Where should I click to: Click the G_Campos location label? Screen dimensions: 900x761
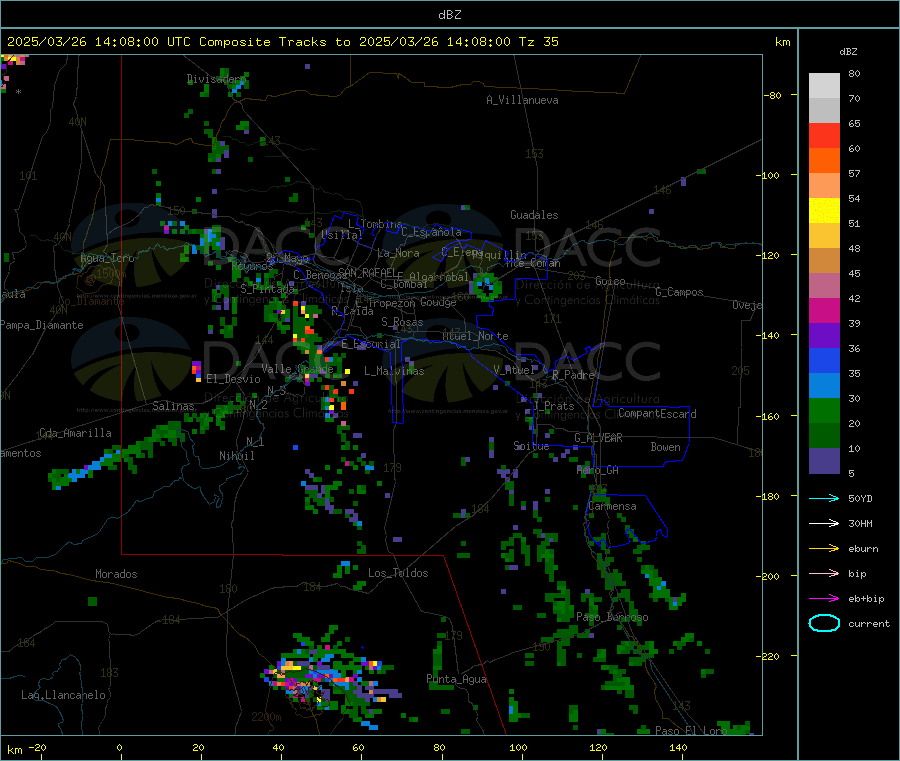coord(679,292)
